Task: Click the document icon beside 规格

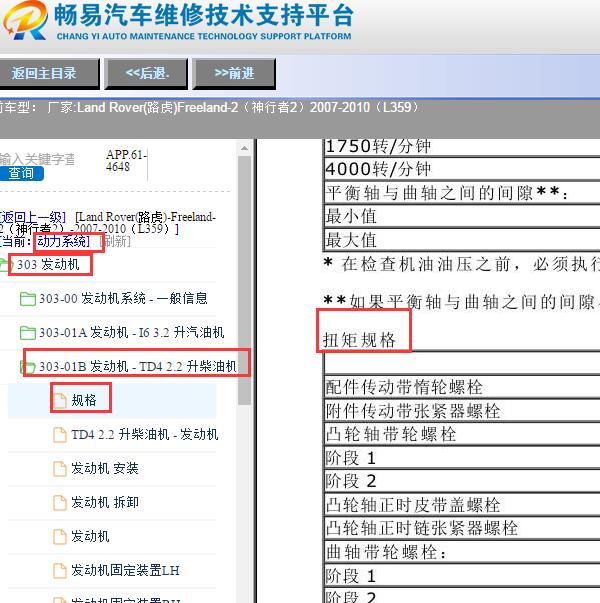Action: [60, 401]
